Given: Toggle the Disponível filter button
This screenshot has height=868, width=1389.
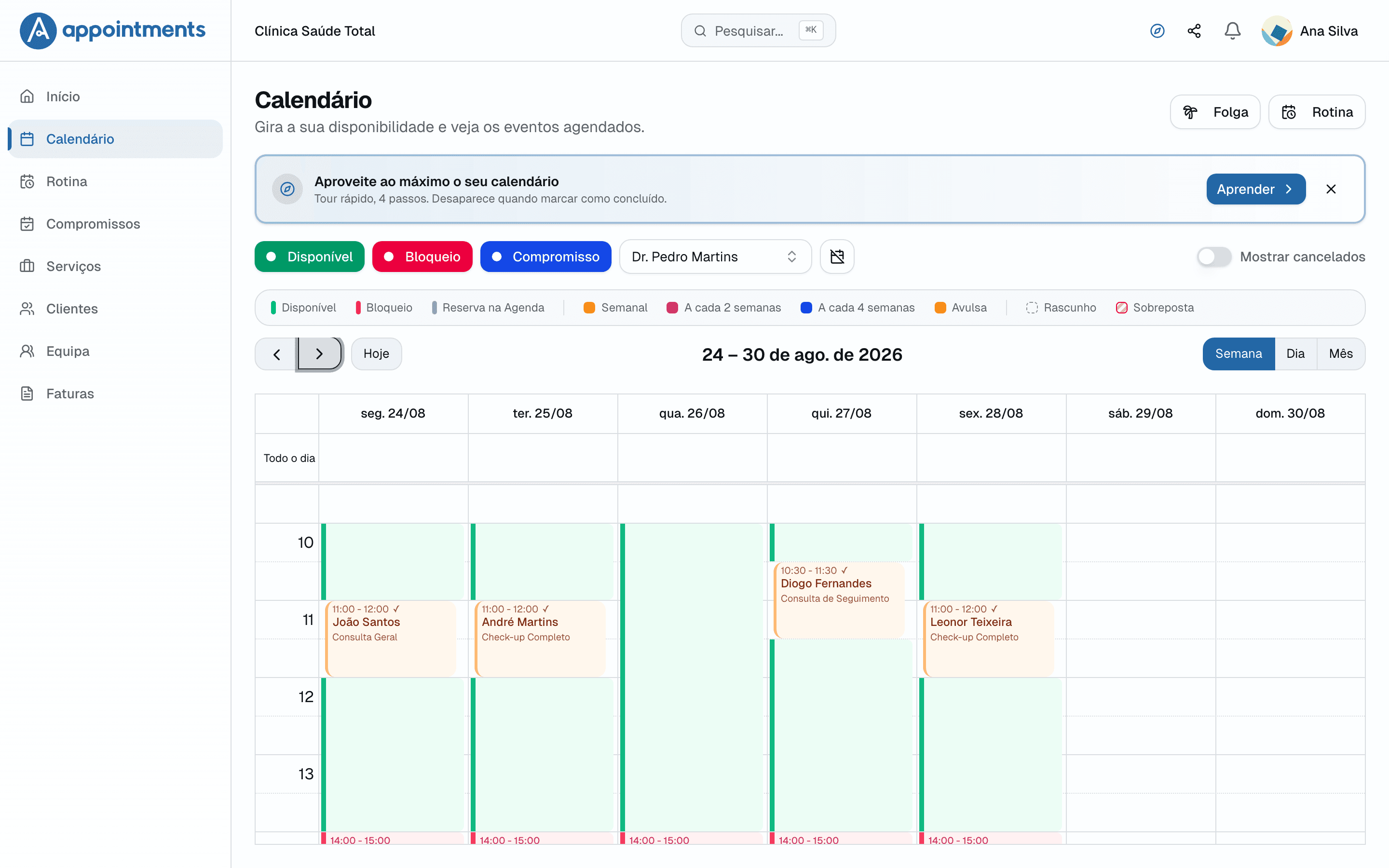Looking at the screenshot, I should coord(309,257).
